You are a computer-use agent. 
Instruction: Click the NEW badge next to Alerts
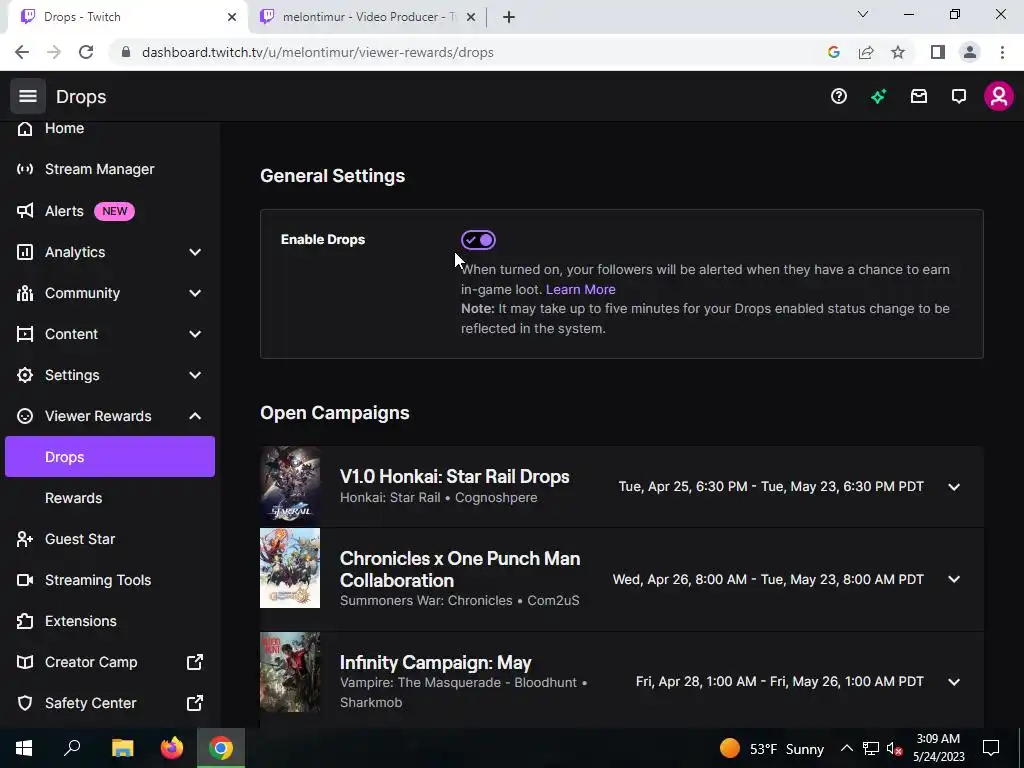(x=114, y=211)
